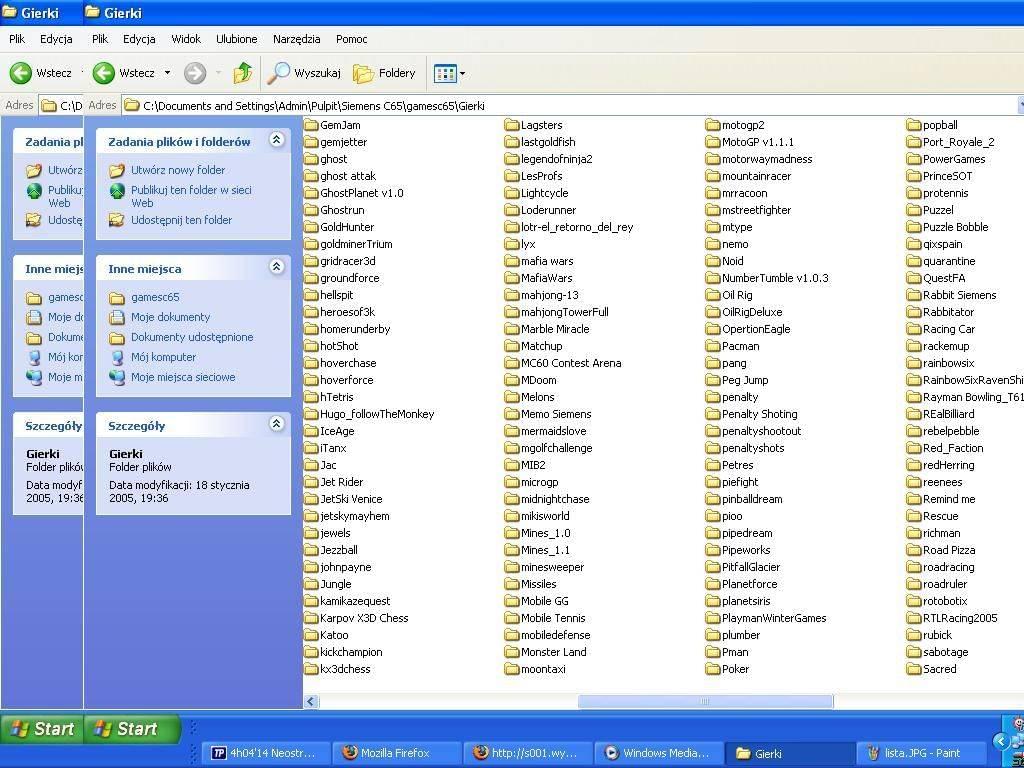The image size is (1024, 768).
Task: Open Moje dokumenty link
Action: pyautogui.click(x=170, y=317)
